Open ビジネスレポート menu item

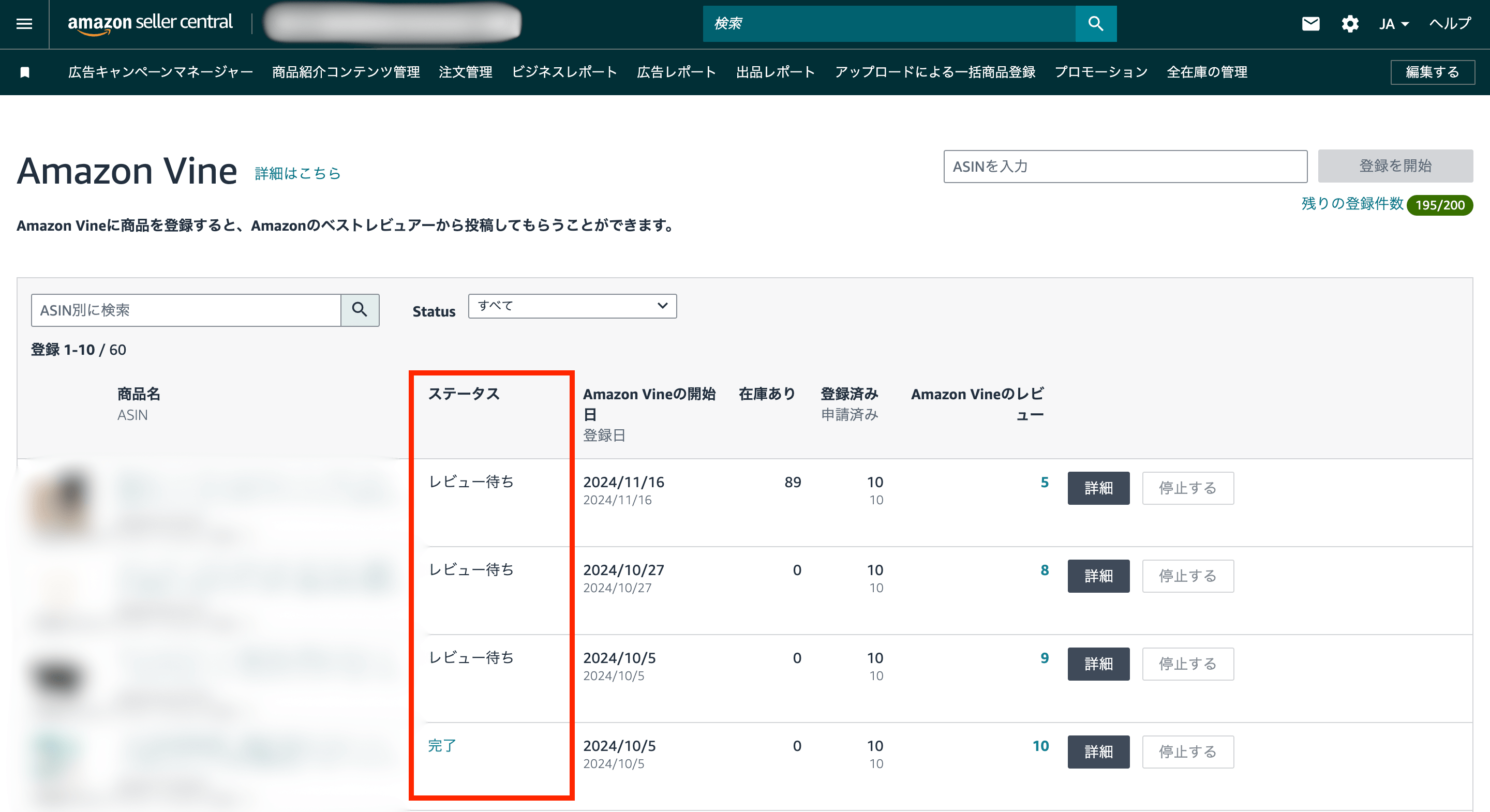pos(564,72)
